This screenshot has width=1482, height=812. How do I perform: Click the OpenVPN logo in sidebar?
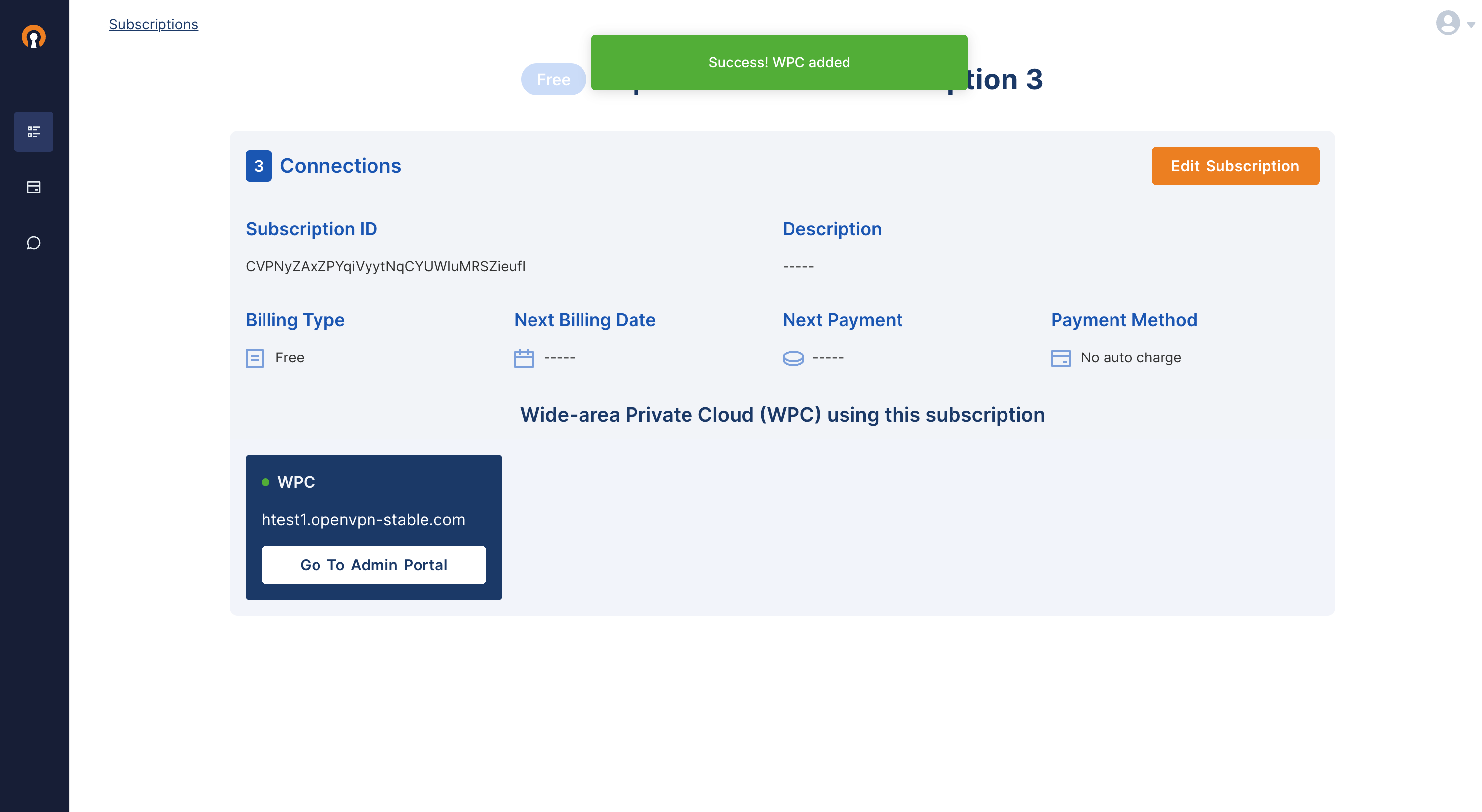pyautogui.click(x=33, y=37)
